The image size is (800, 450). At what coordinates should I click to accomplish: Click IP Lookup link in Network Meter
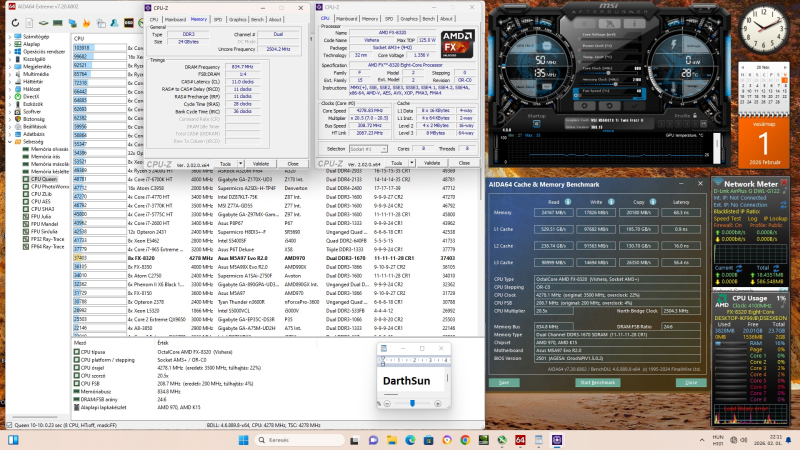click(776, 218)
